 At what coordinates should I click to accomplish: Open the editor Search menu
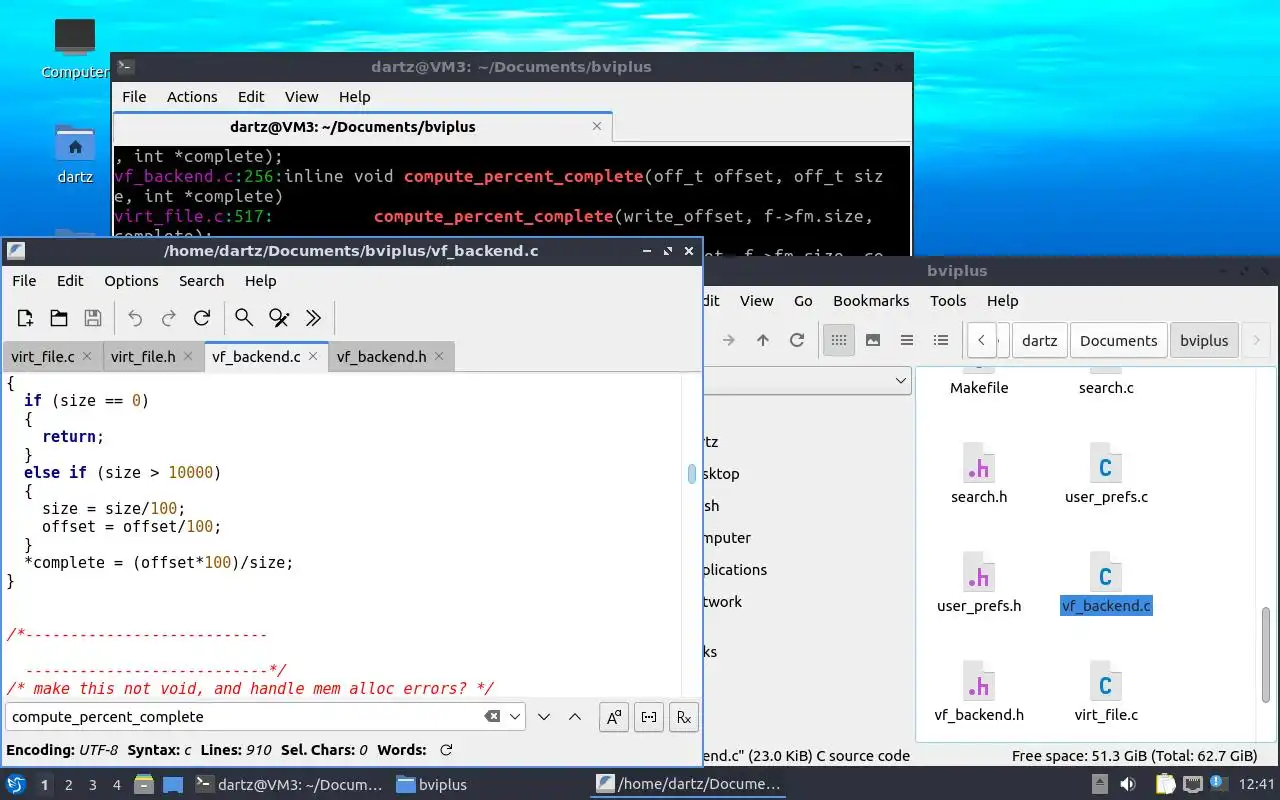pyautogui.click(x=201, y=281)
